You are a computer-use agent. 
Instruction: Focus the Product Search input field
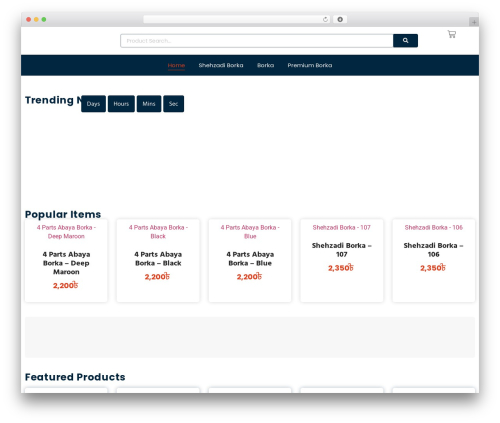(257, 41)
